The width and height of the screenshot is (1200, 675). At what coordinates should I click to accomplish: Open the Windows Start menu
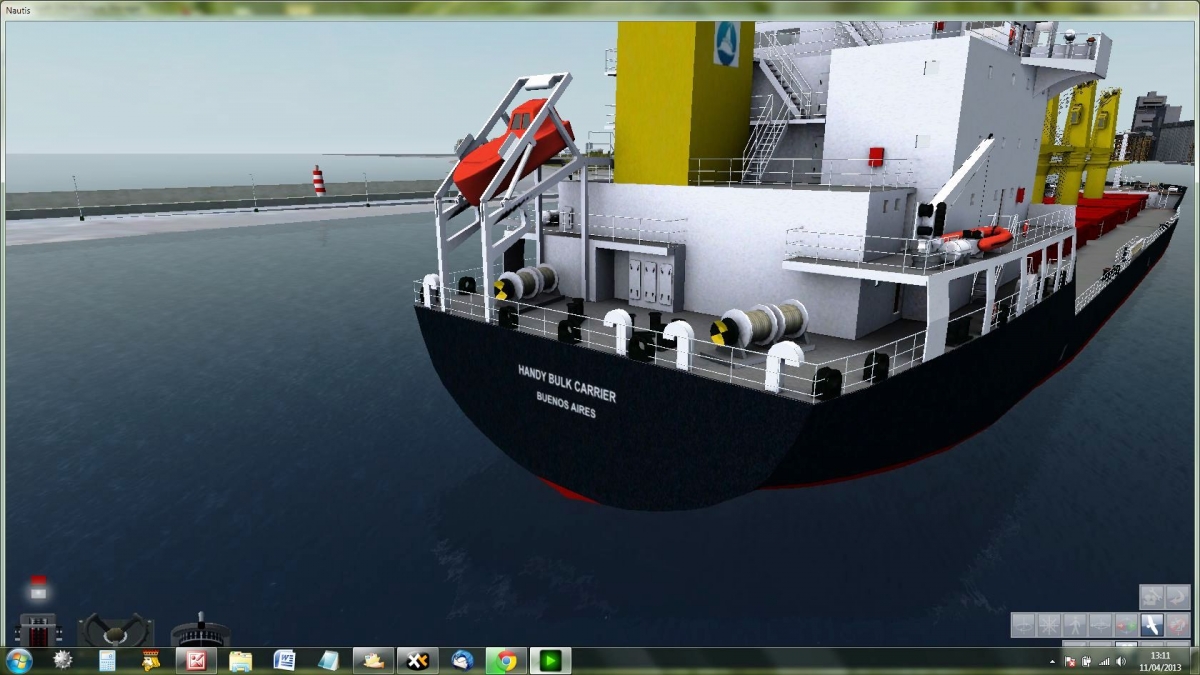click(x=18, y=660)
